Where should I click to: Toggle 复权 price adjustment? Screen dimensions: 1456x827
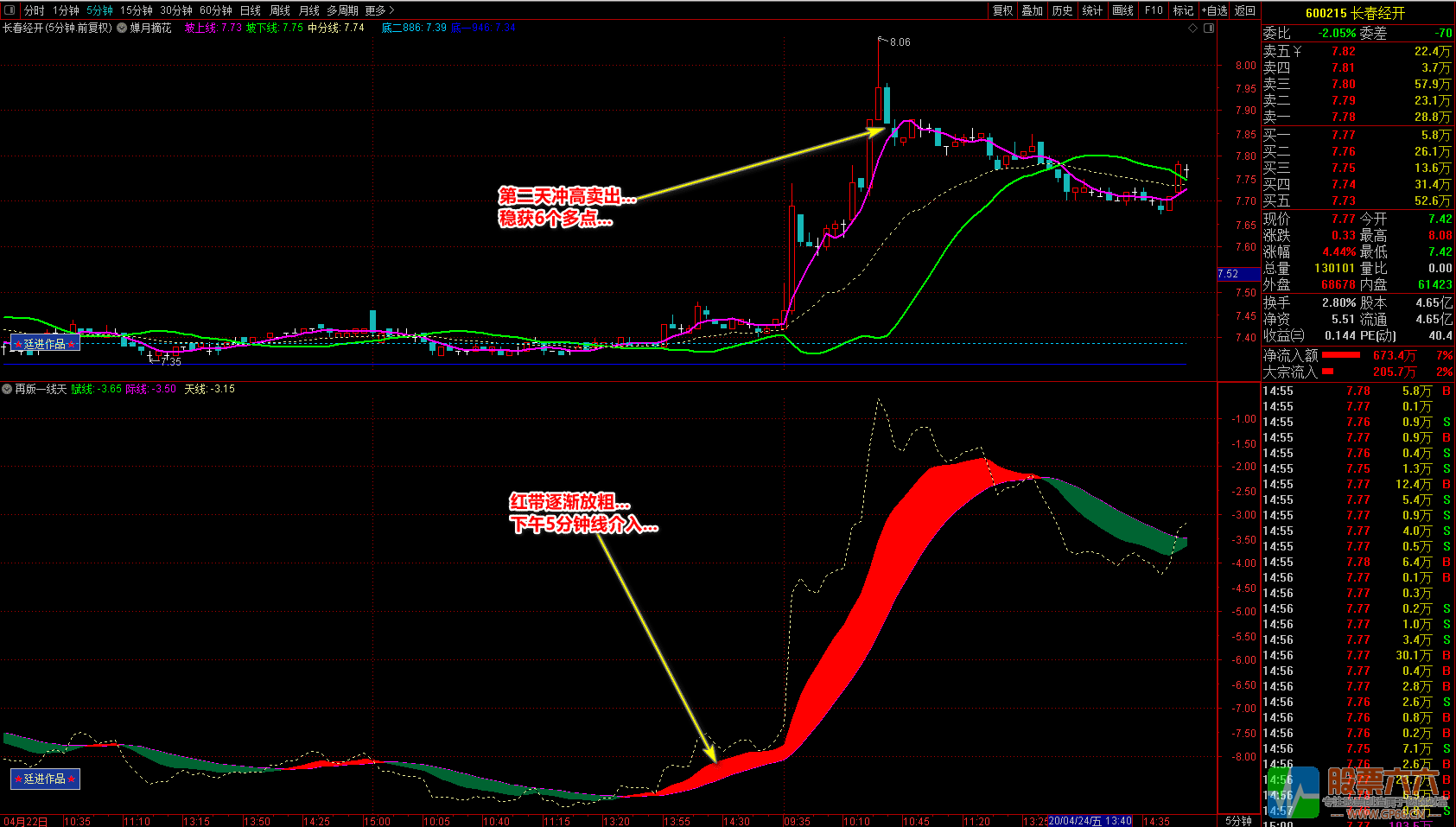point(1002,10)
